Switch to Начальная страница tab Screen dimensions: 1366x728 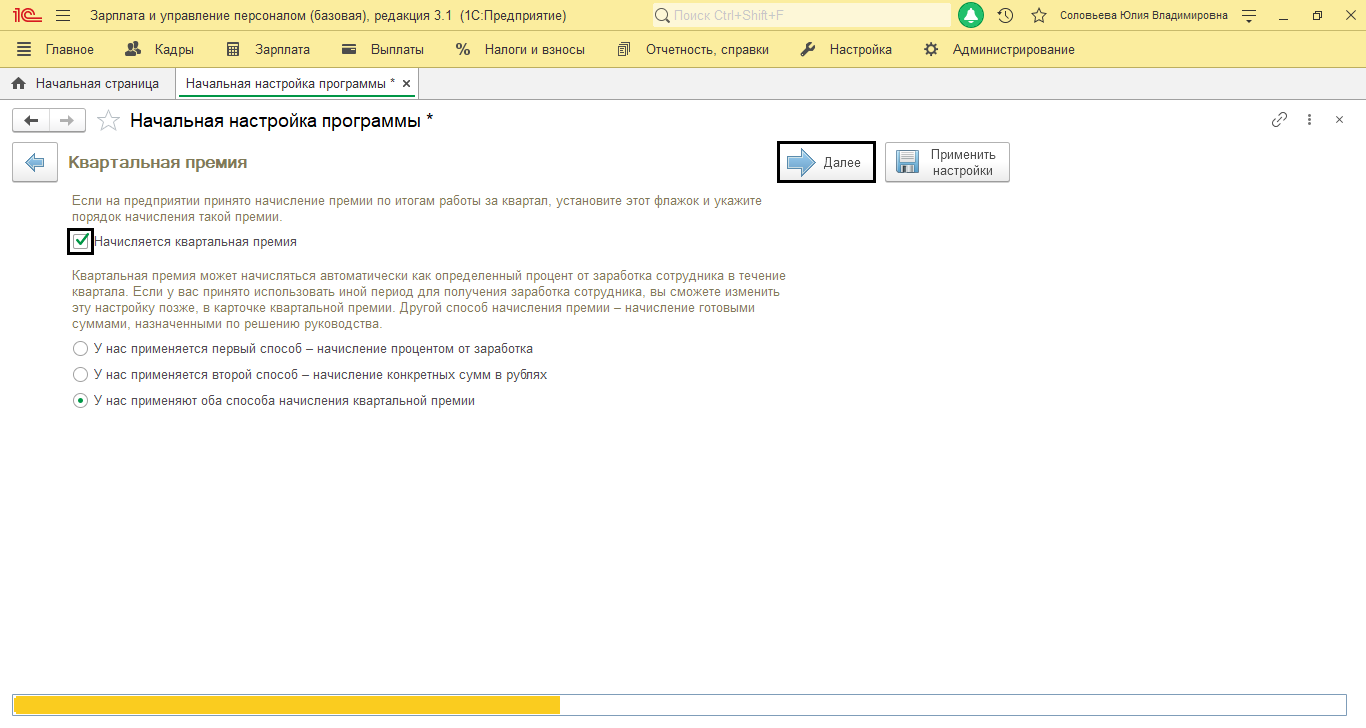pos(86,83)
